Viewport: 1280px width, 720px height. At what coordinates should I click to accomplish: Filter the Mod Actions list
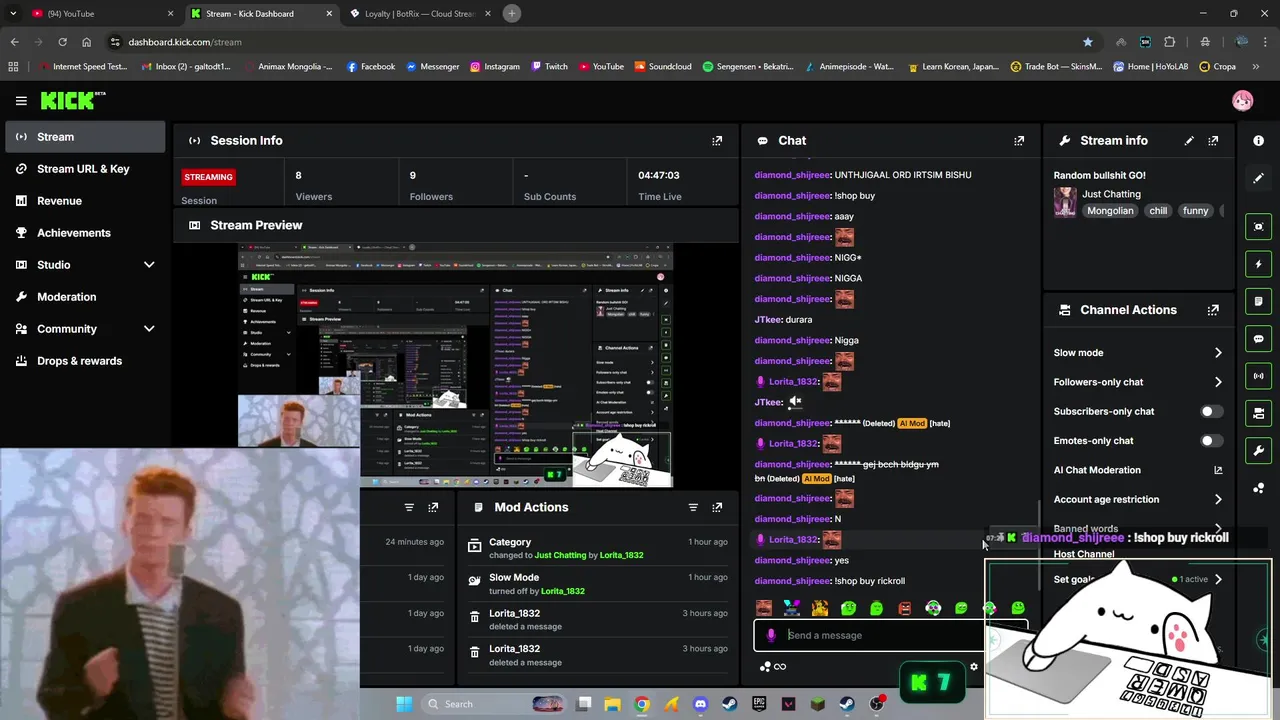click(x=693, y=508)
